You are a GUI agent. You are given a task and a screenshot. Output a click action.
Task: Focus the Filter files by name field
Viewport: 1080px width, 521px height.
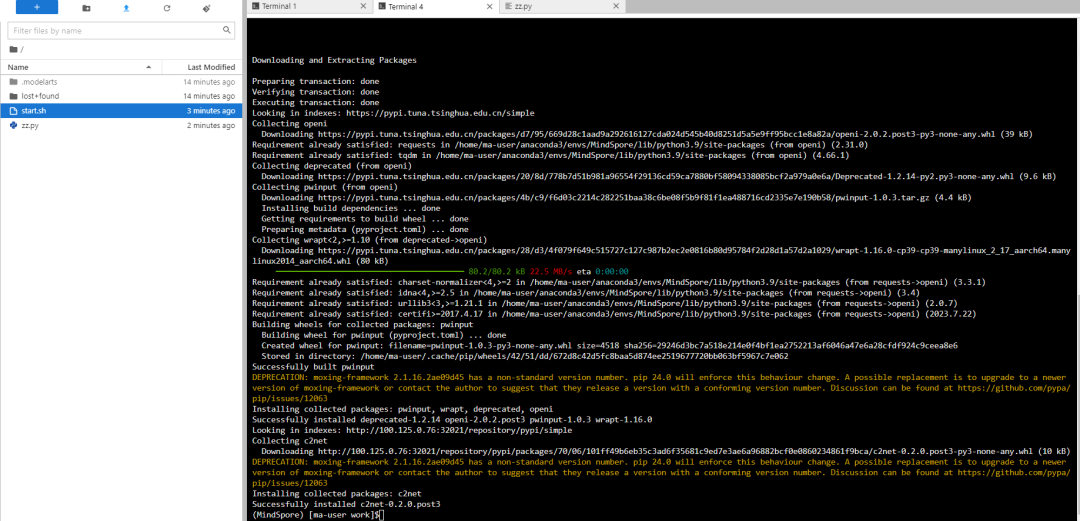(x=121, y=30)
